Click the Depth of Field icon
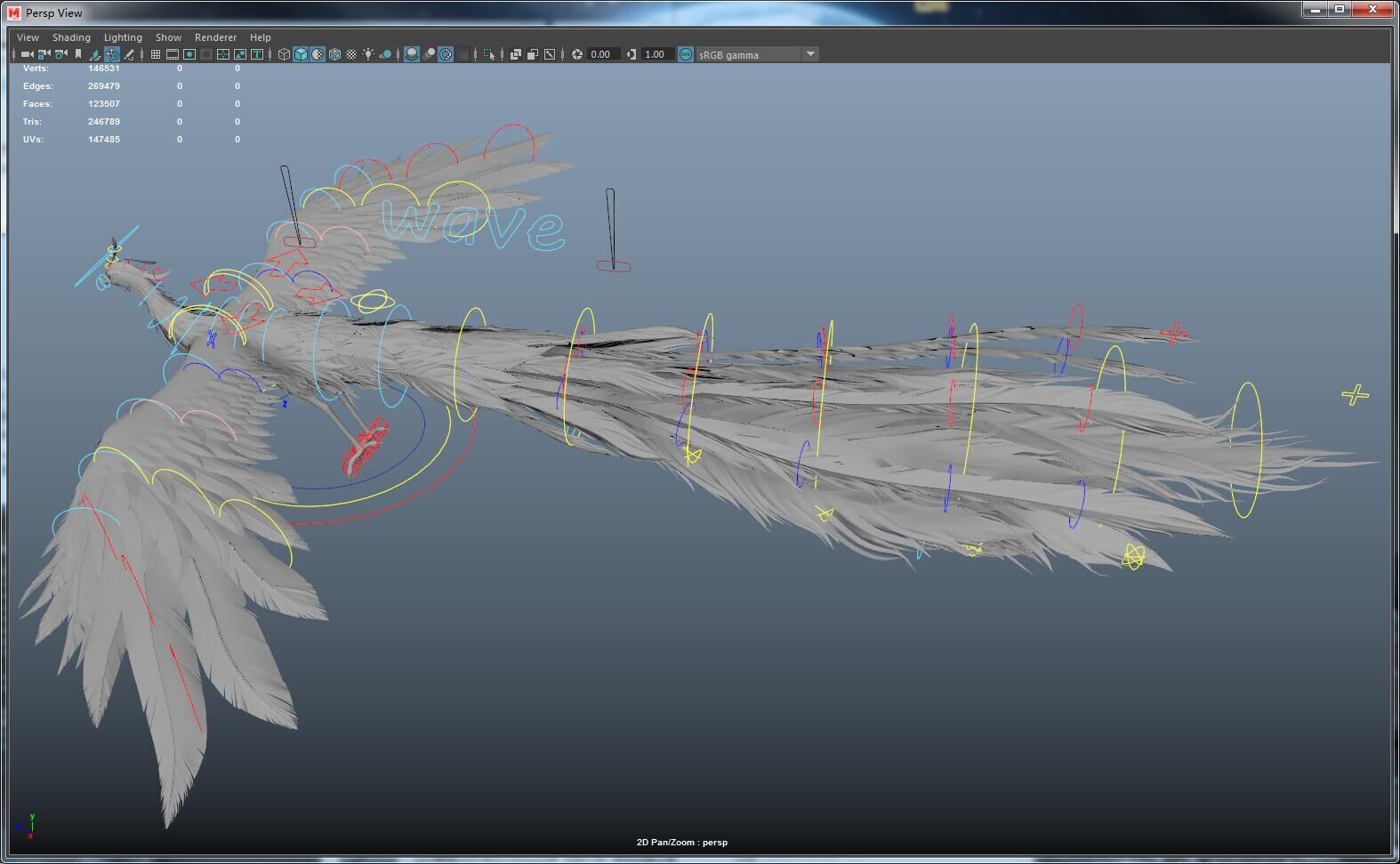1400x864 pixels. pyautogui.click(x=463, y=54)
